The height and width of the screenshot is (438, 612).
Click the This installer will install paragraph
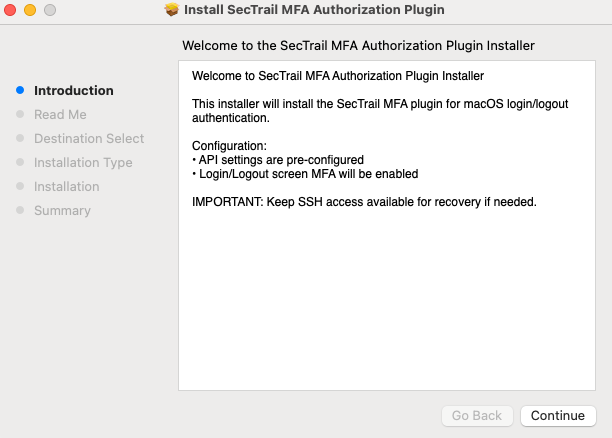(380, 111)
